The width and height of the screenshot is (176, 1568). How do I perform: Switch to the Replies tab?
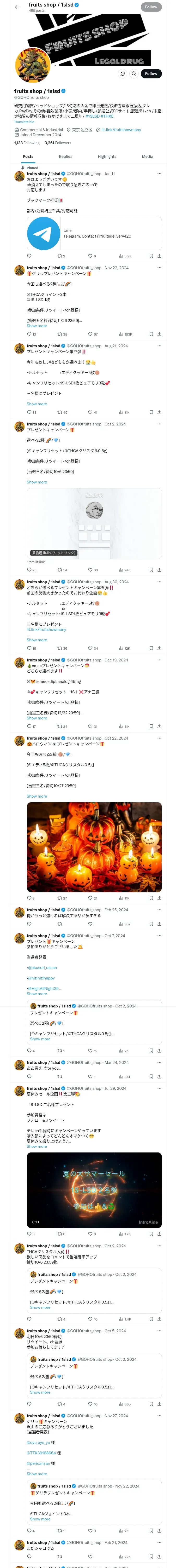(x=65, y=157)
